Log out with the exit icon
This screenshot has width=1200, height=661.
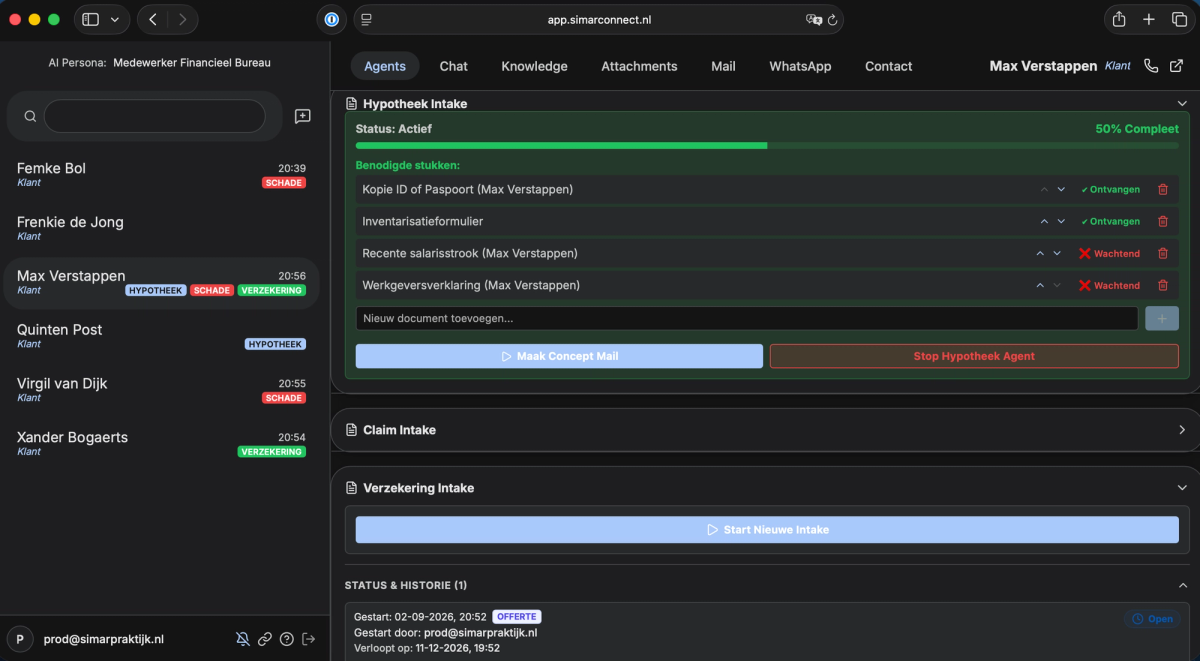(309, 639)
